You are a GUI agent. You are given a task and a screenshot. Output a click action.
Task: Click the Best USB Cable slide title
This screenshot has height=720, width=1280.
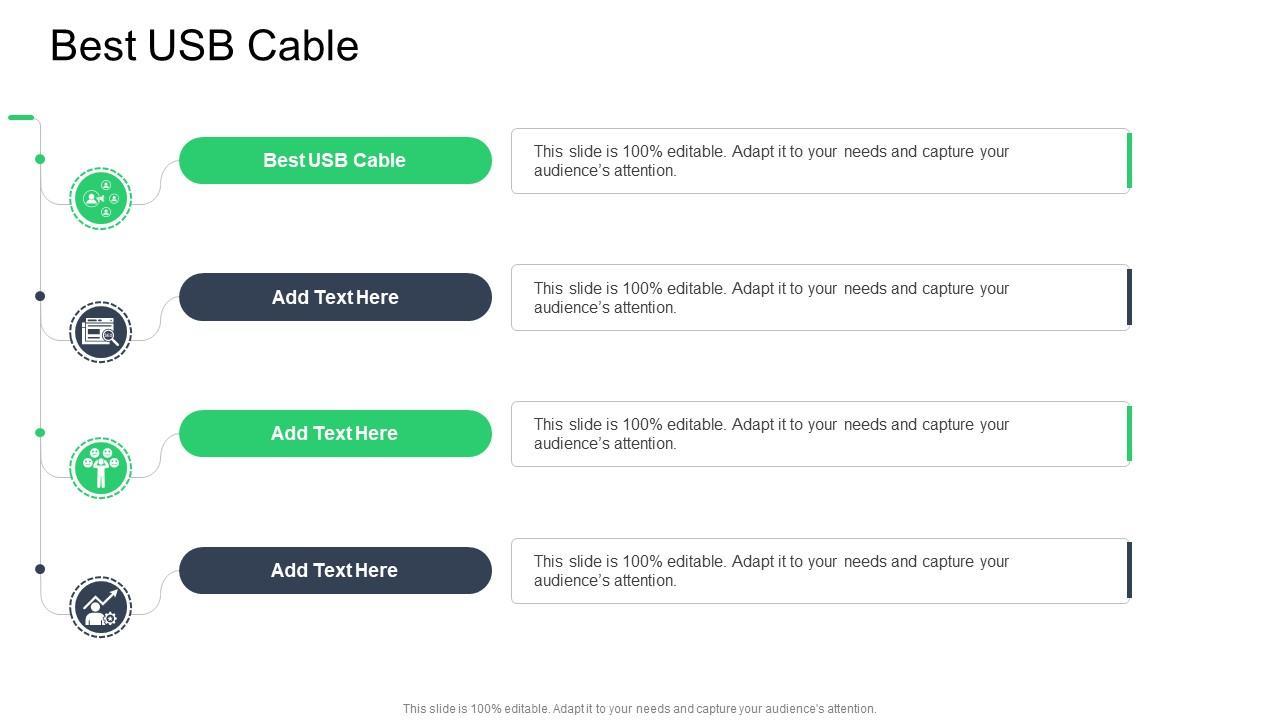[204, 46]
